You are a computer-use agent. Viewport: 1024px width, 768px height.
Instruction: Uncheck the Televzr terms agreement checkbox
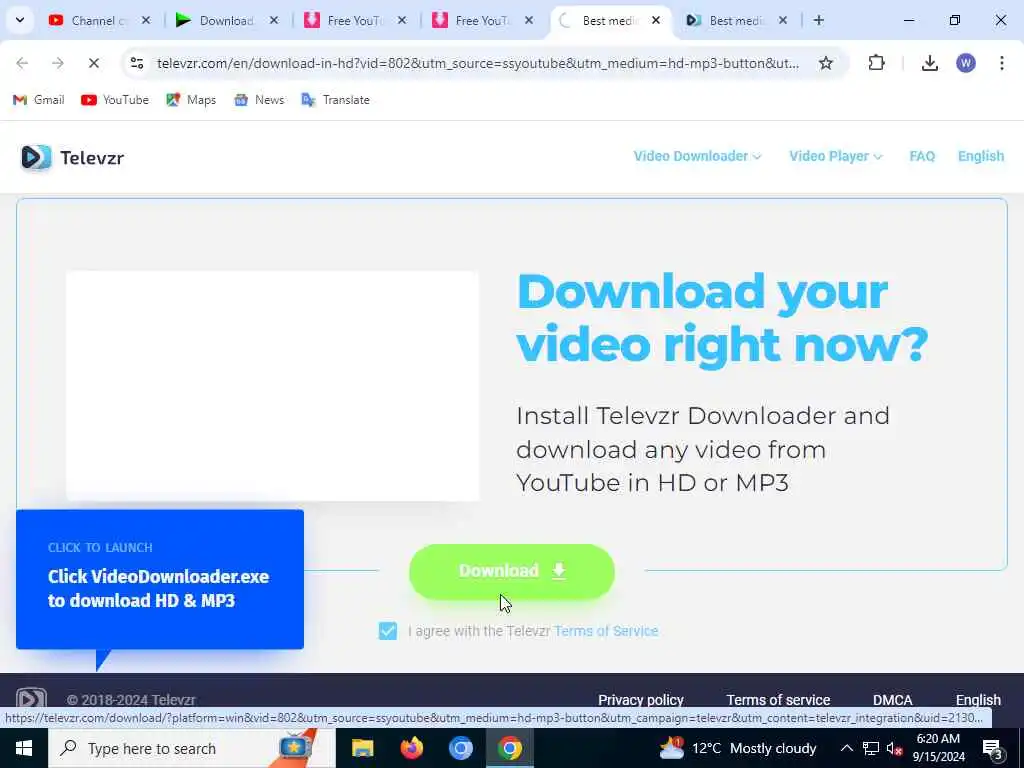(388, 631)
